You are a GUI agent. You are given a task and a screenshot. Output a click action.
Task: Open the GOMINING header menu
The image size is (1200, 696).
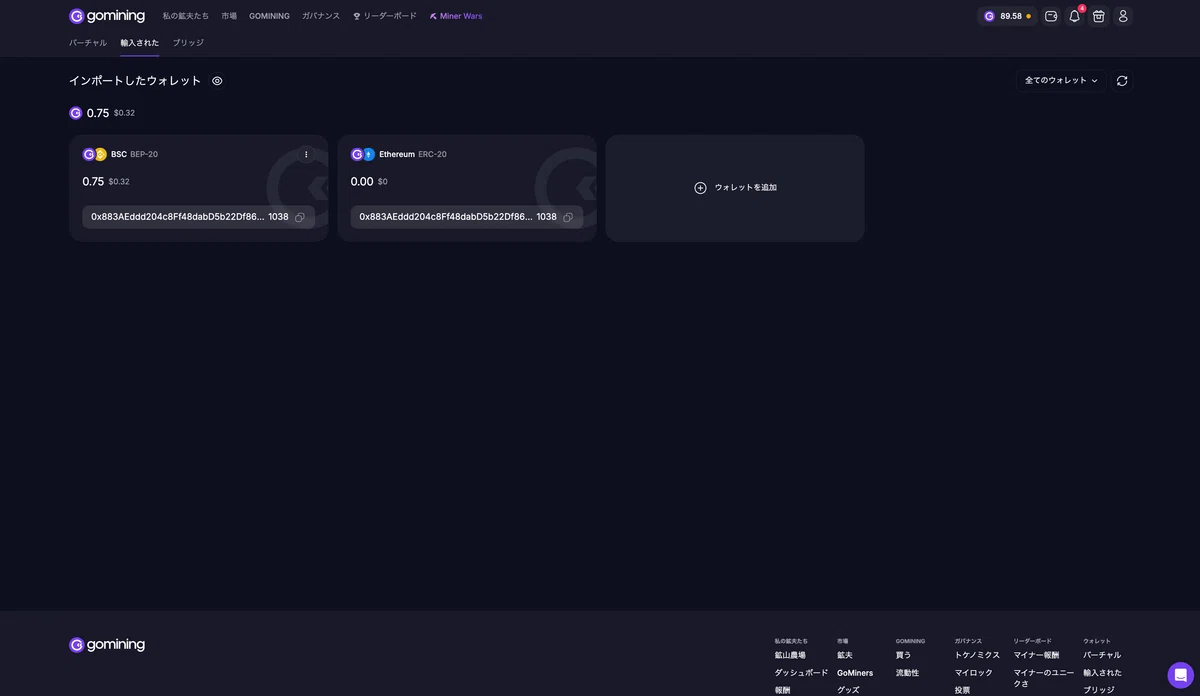pos(269,16)
